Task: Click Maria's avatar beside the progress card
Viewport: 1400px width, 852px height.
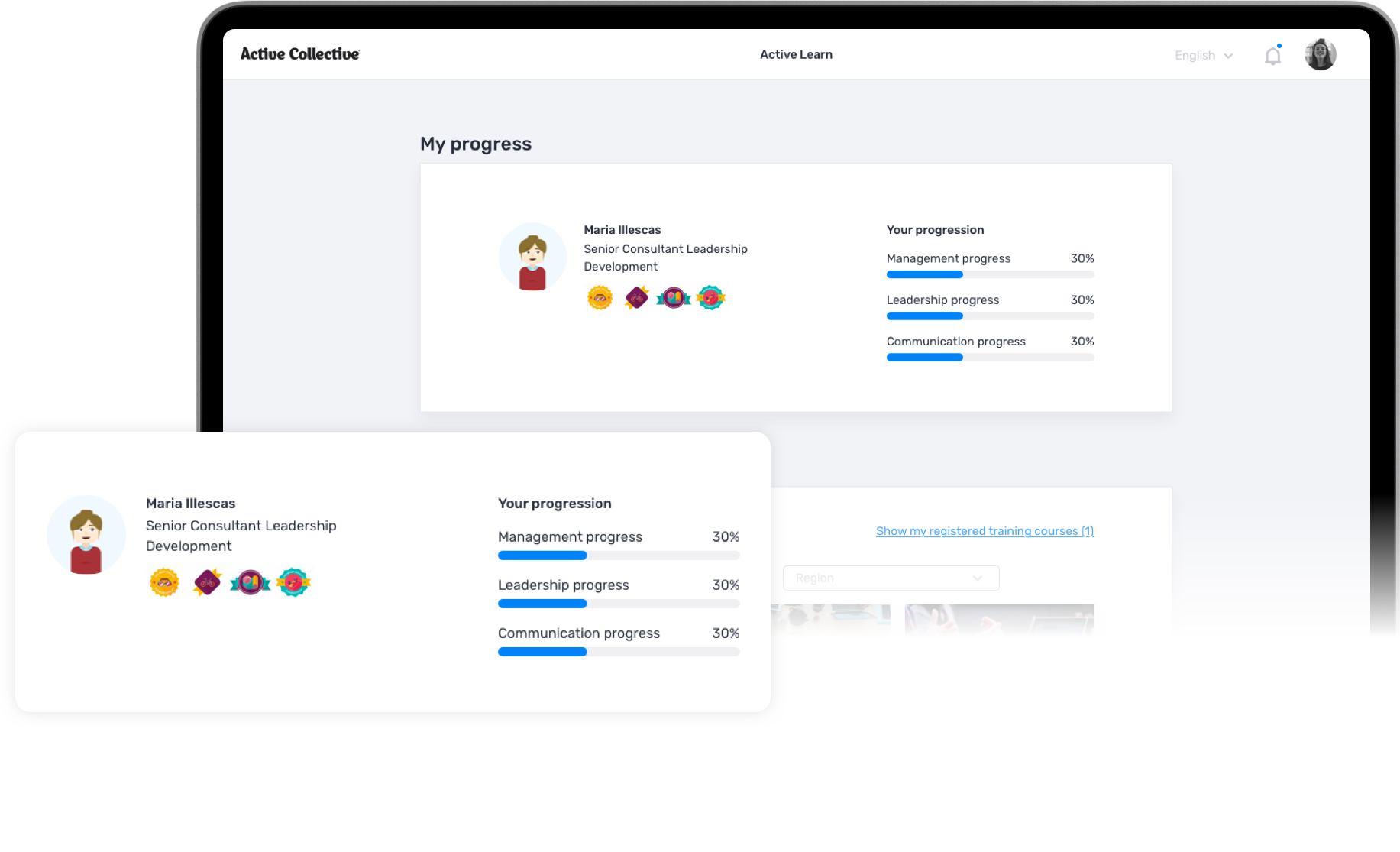Action: 532,257
